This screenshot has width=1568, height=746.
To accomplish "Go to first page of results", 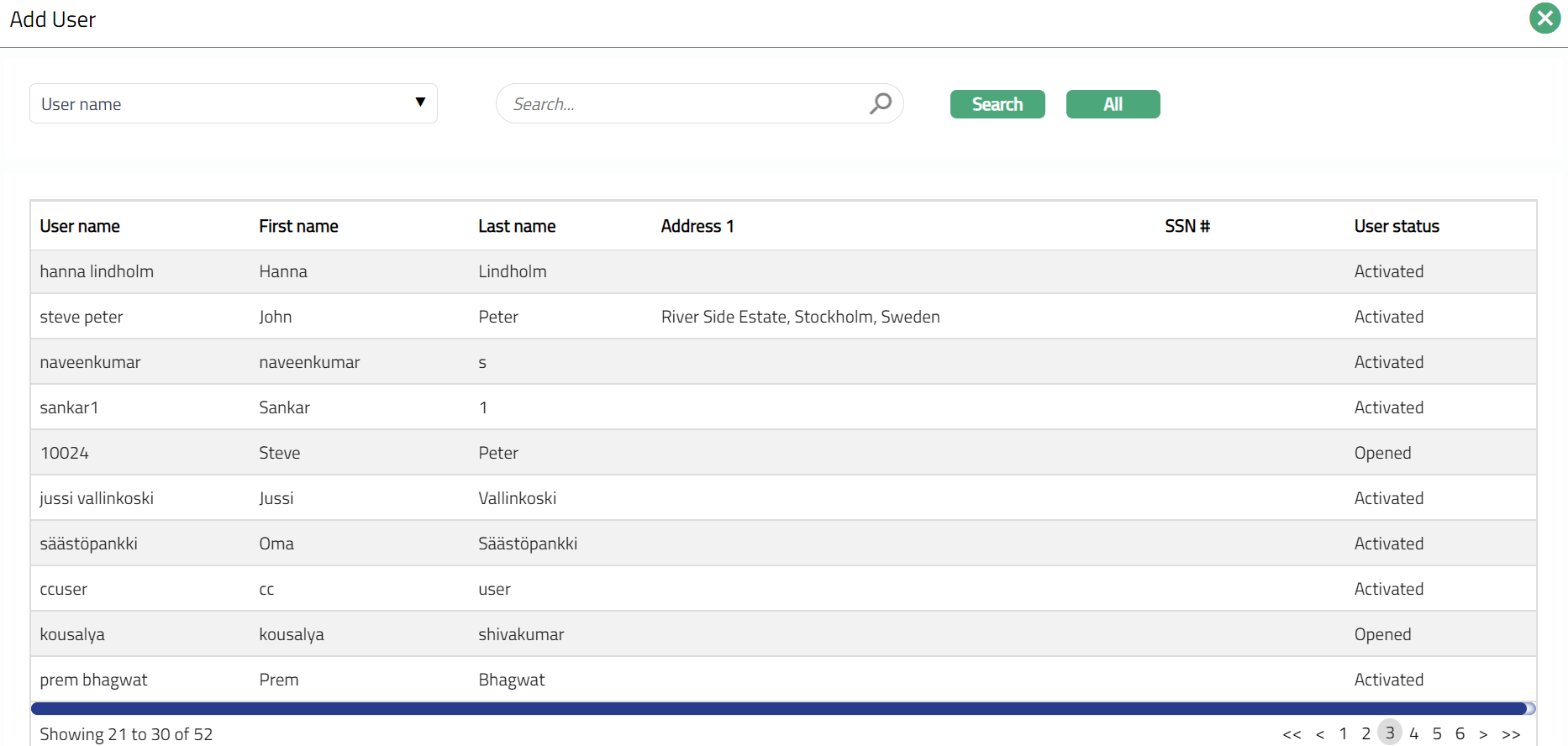I will tap(1292, 734).
